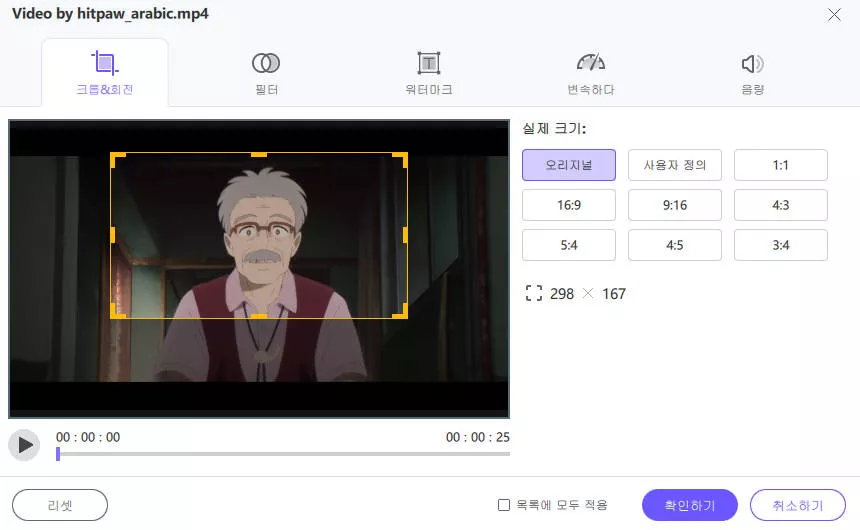Click the crop width value 298
Screen dimensions: 860x530
(562, 294)
